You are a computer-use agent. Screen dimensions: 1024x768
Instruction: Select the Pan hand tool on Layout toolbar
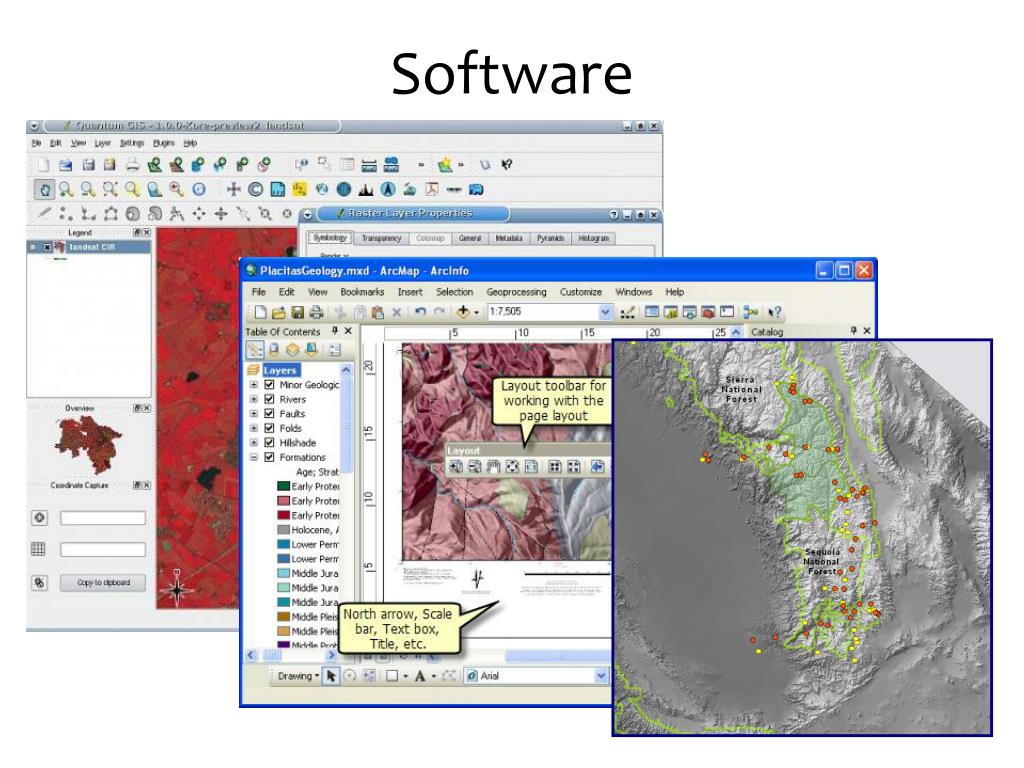point(494,466)
